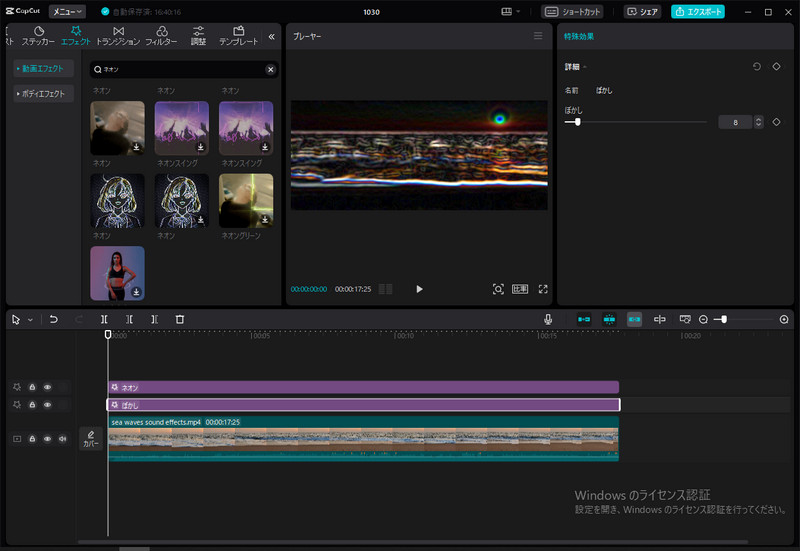Lock the ぼかし effect track
The width and height of the screenshot is (800, 551).
pos(32,405)
